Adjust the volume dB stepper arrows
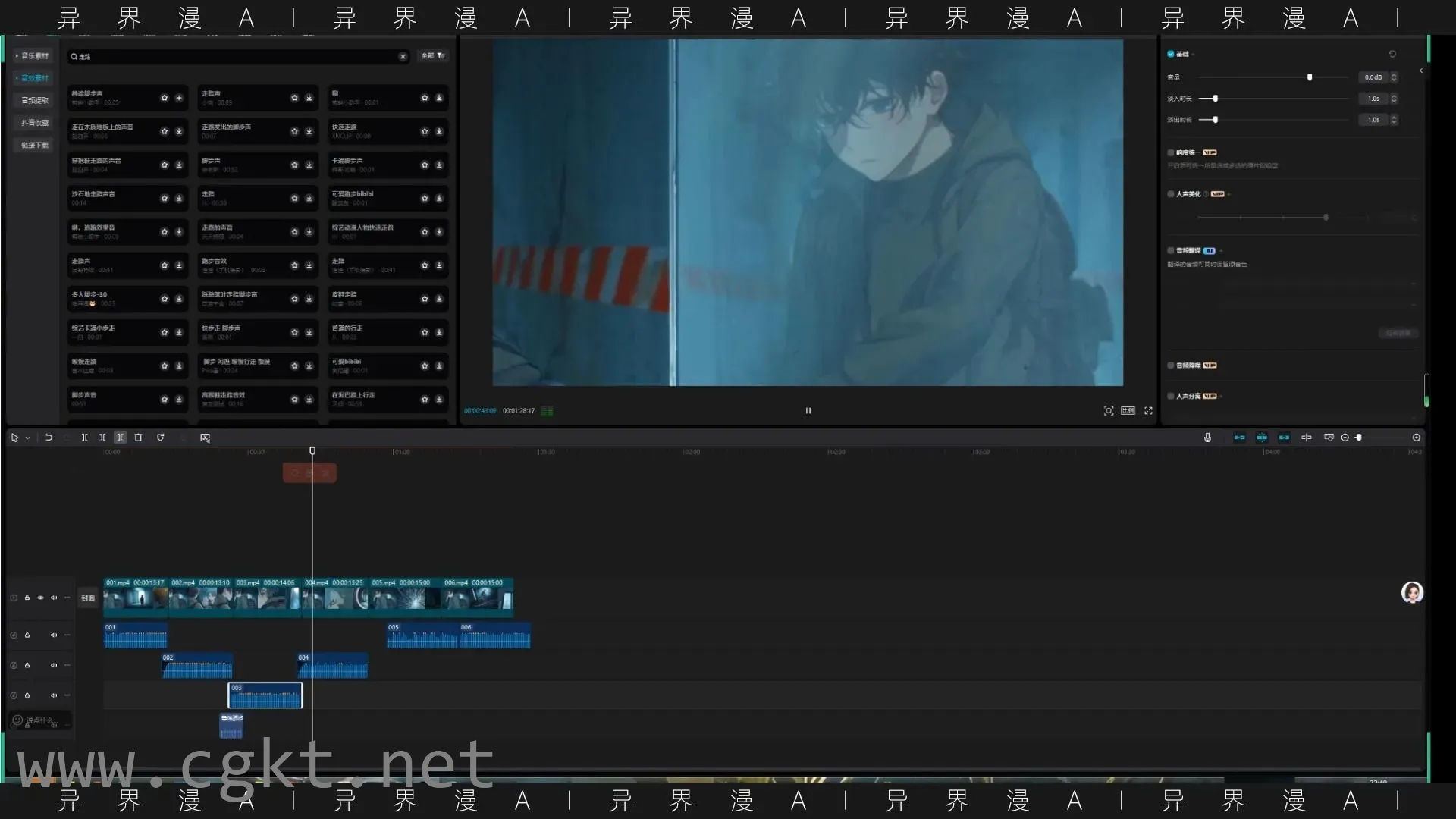 coord(1394,77)
